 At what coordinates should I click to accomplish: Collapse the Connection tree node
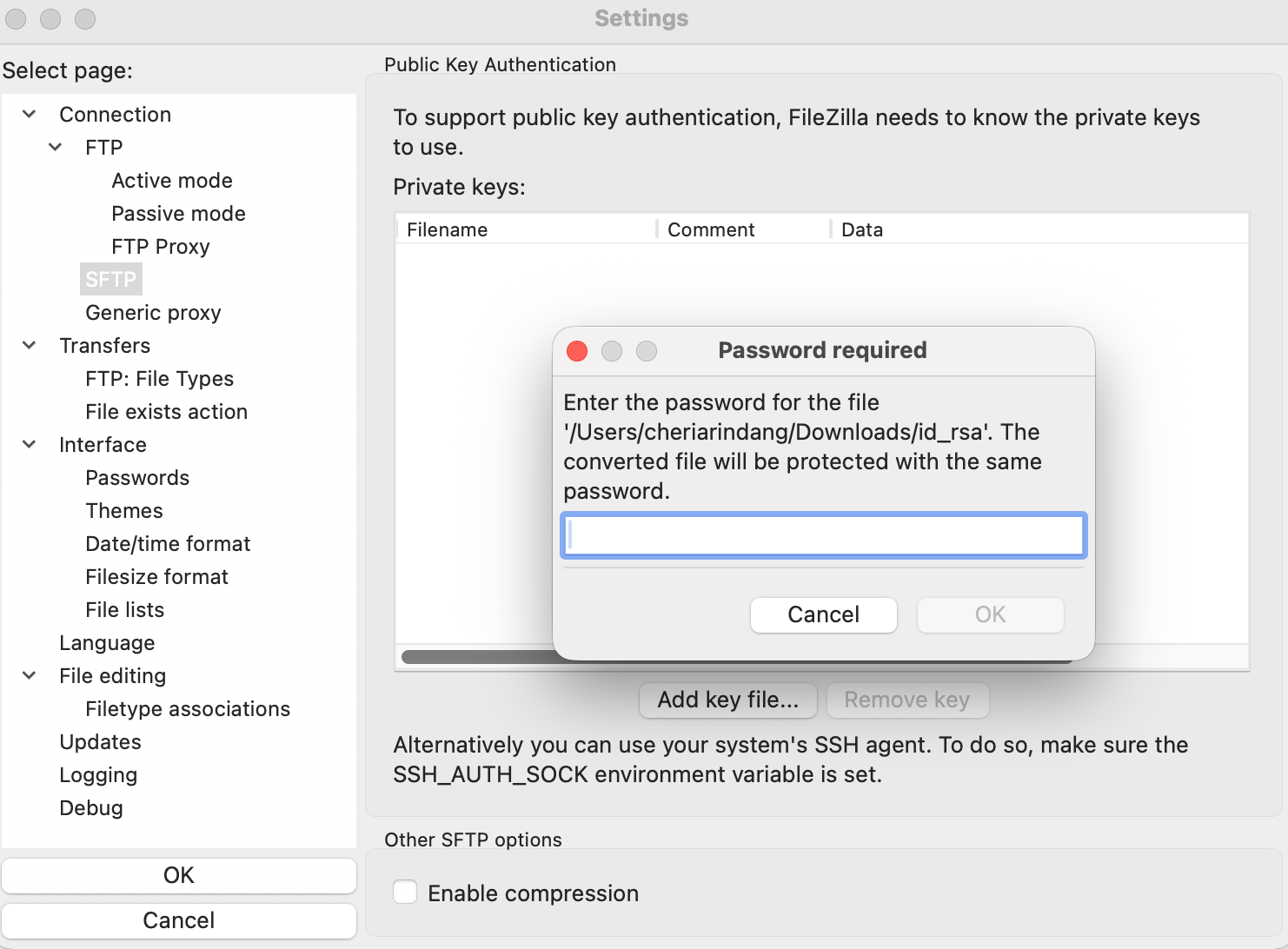pos(30,114)
